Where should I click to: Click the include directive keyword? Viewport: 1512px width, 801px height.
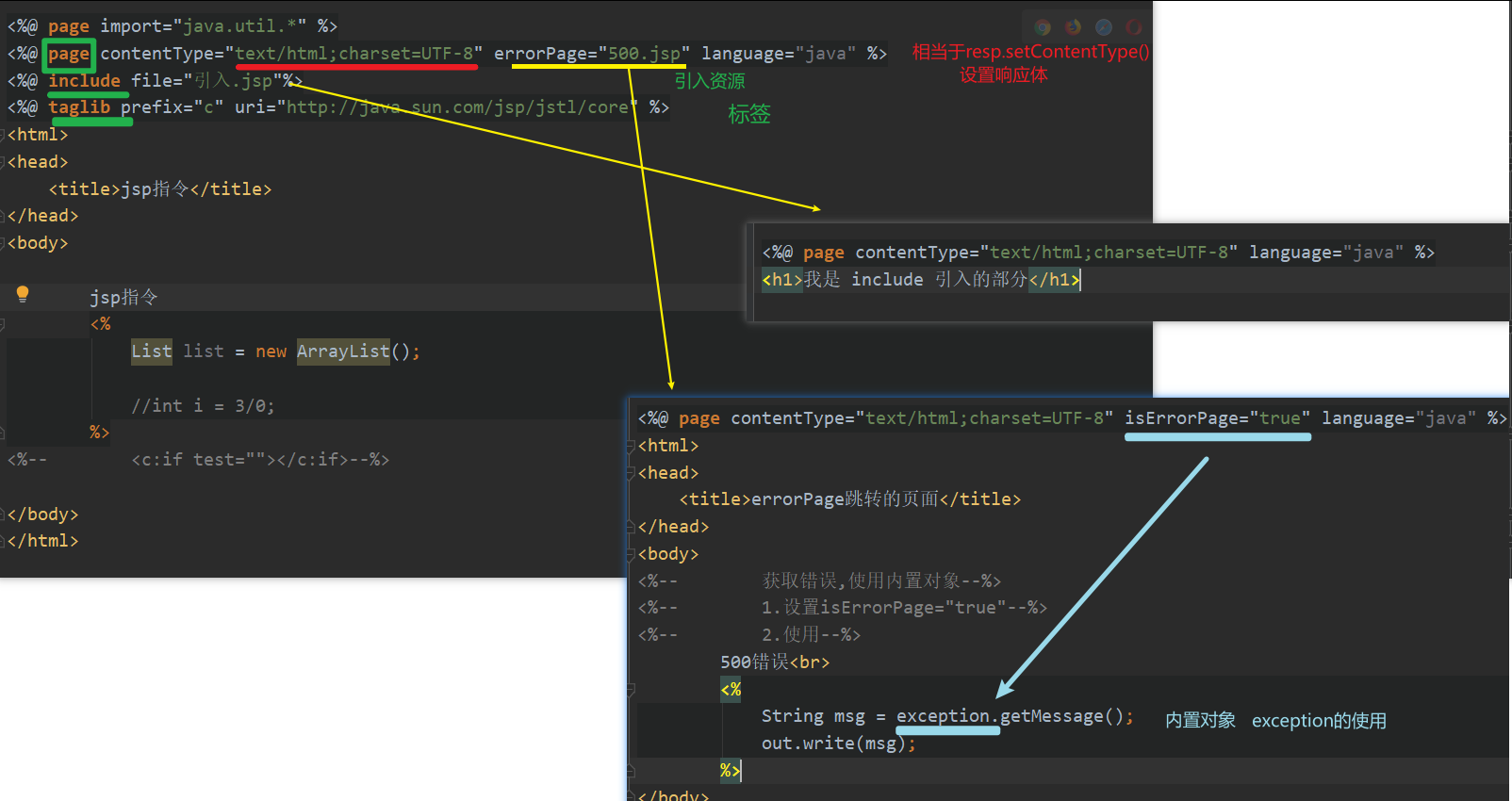[85, 81]
